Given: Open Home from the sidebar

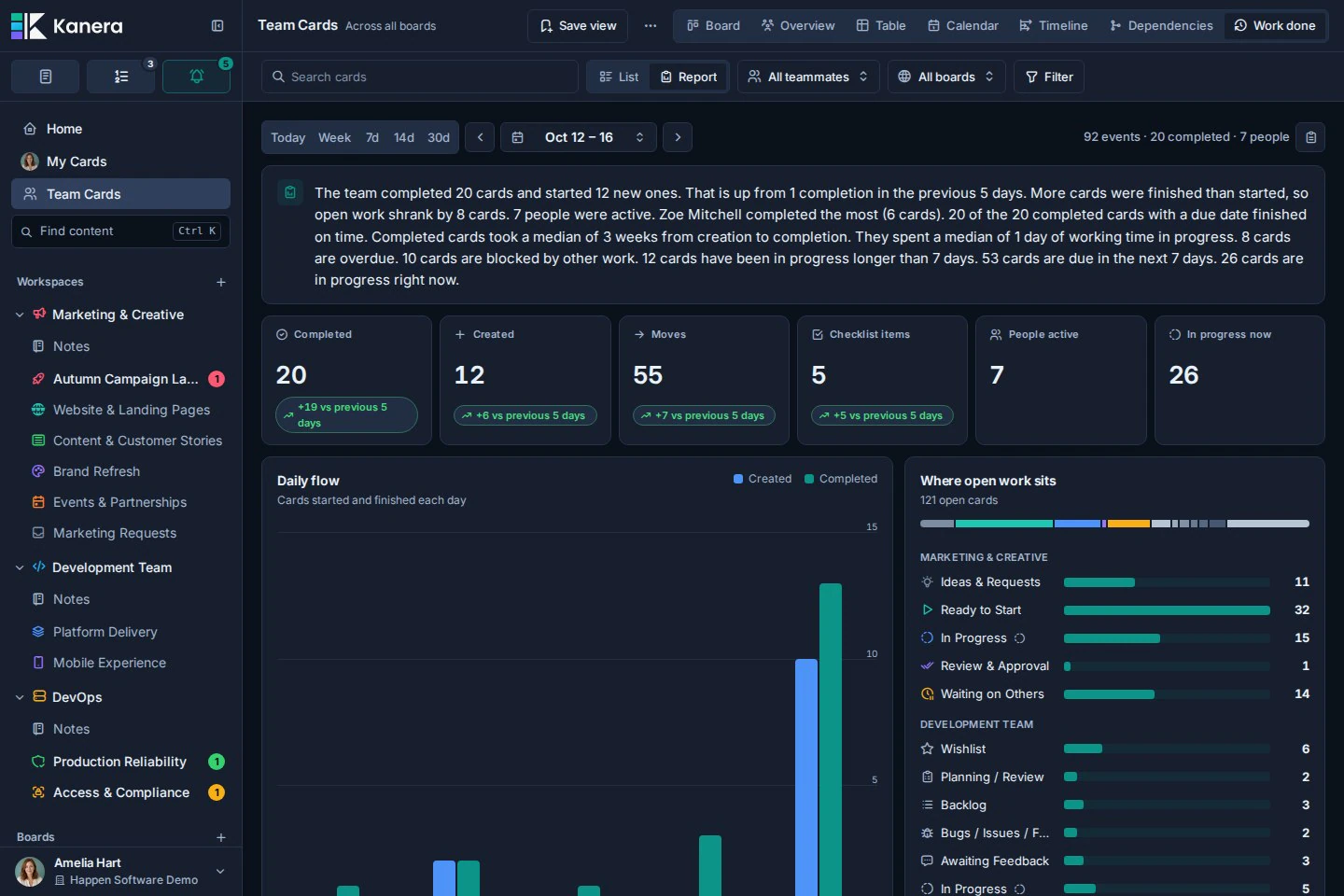Looking at the screenshot, I should [x=120, y=129].
